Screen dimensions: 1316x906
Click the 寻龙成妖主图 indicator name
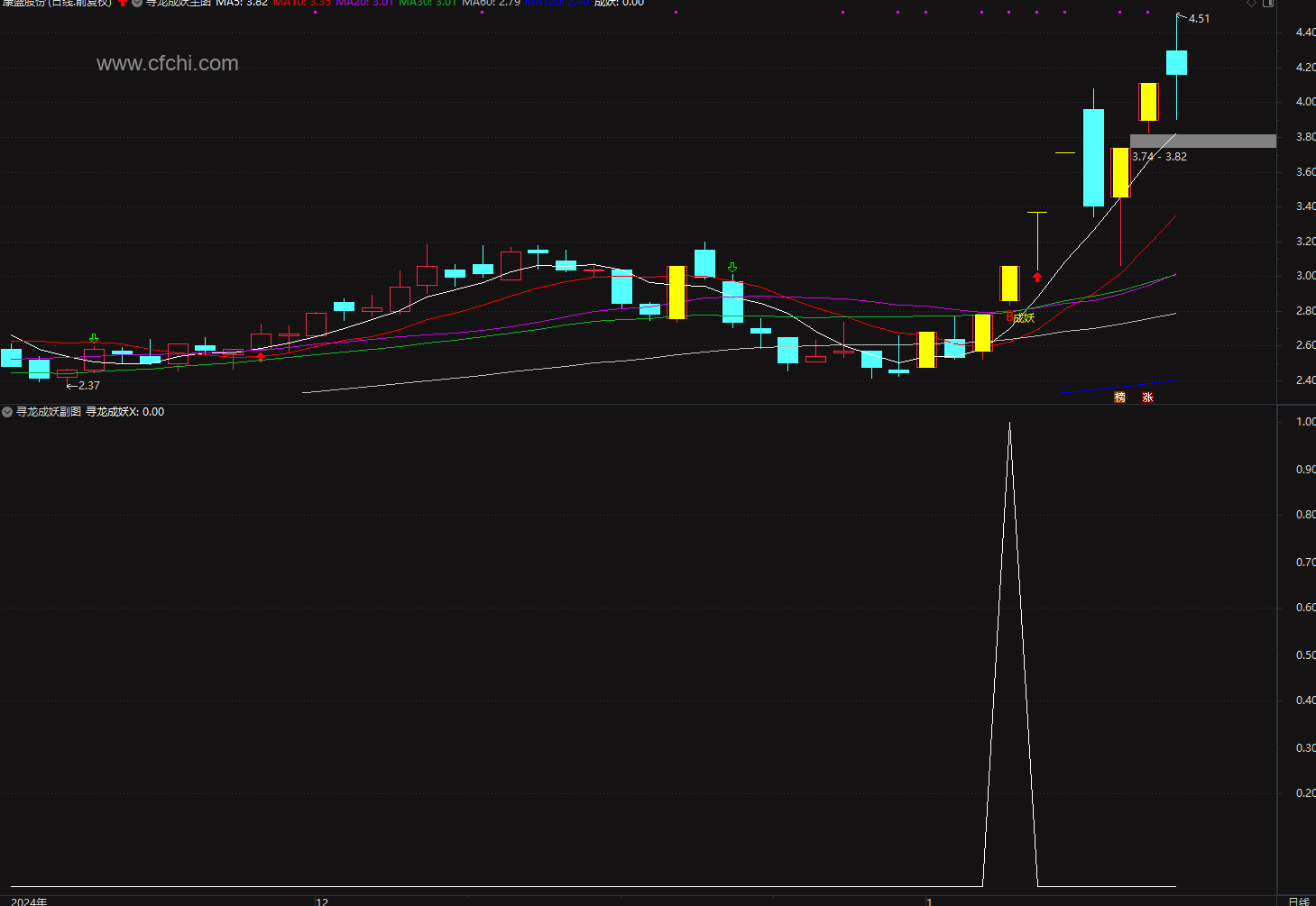tap(179, 3)
